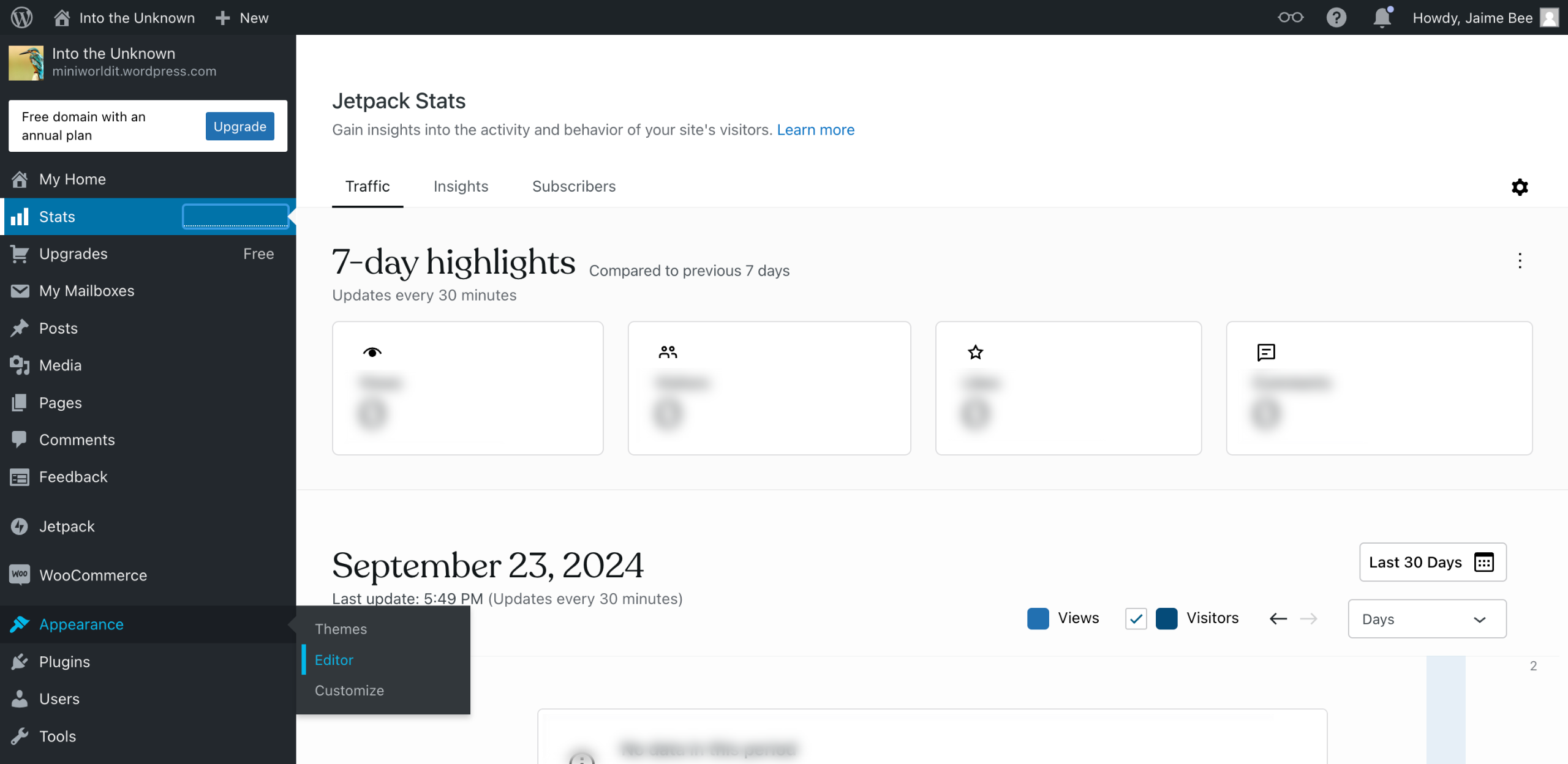This screenshot has height=764, width=1568.
Task: Open the 7-day highlights three-dot menu
Action: click(x=1520, y=261)
